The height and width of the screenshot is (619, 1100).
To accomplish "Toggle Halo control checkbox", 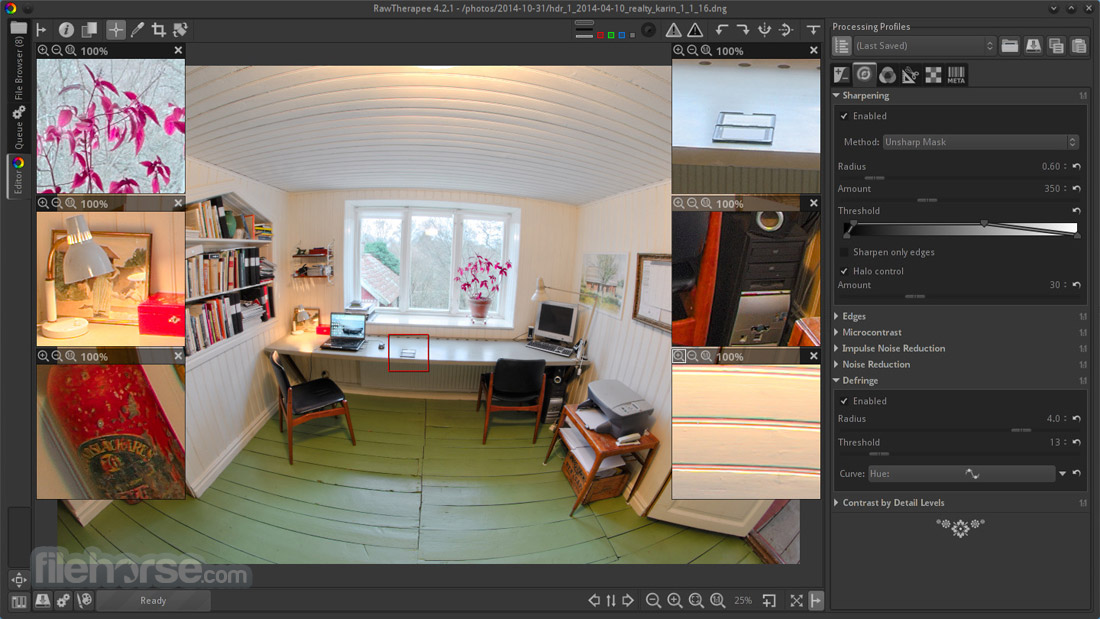I will [844, 271].
